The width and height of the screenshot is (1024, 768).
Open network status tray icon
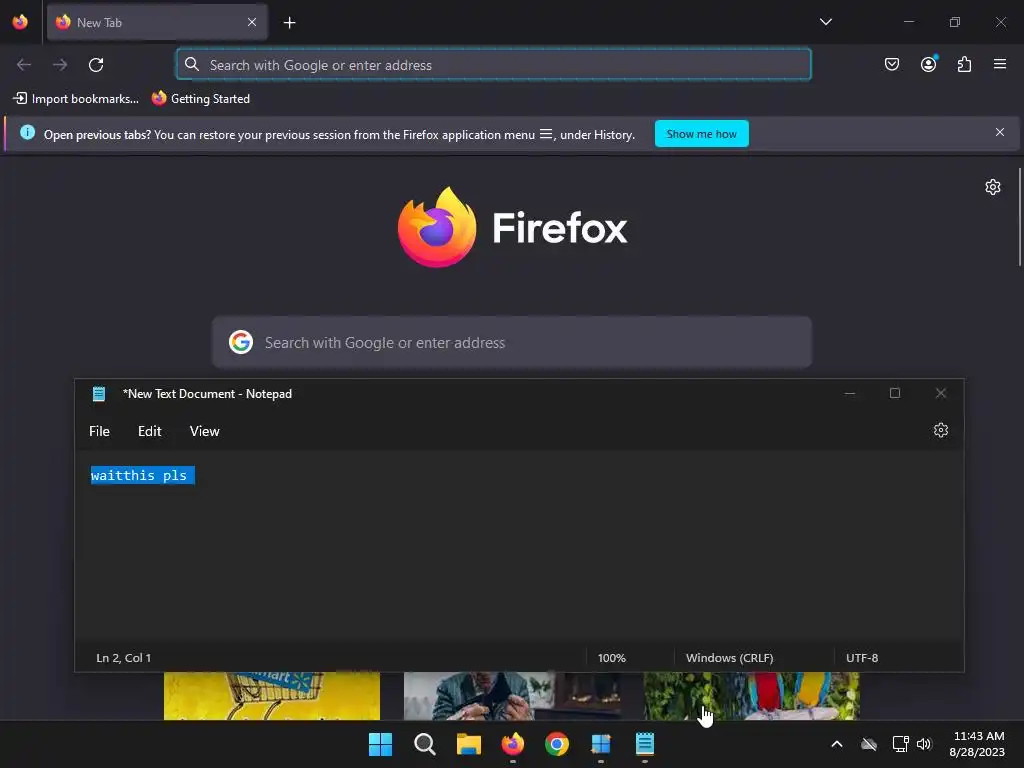(x=900, y=744)
